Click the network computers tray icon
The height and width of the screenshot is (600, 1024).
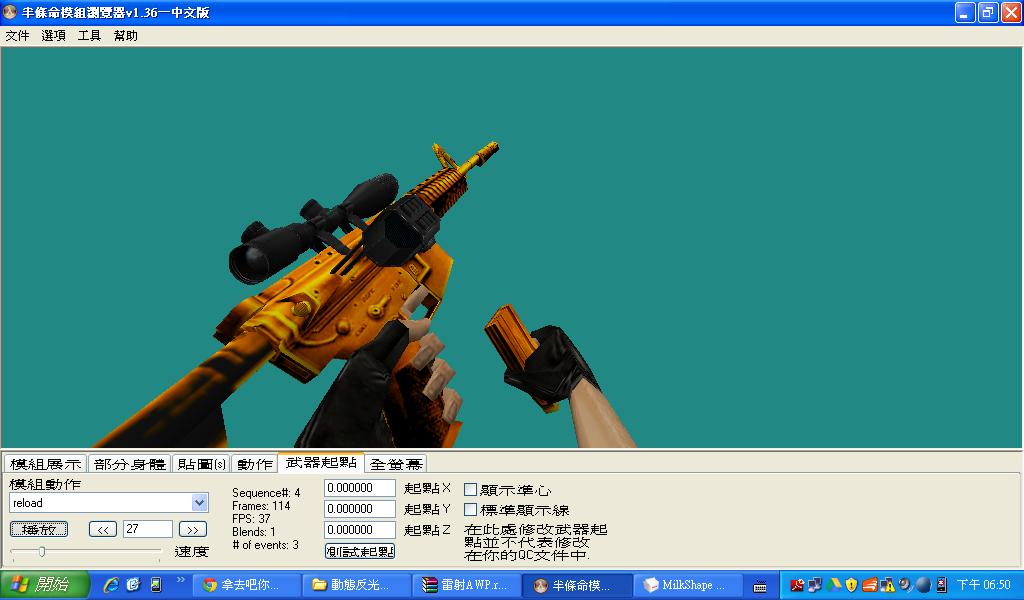tap(814, 585)
